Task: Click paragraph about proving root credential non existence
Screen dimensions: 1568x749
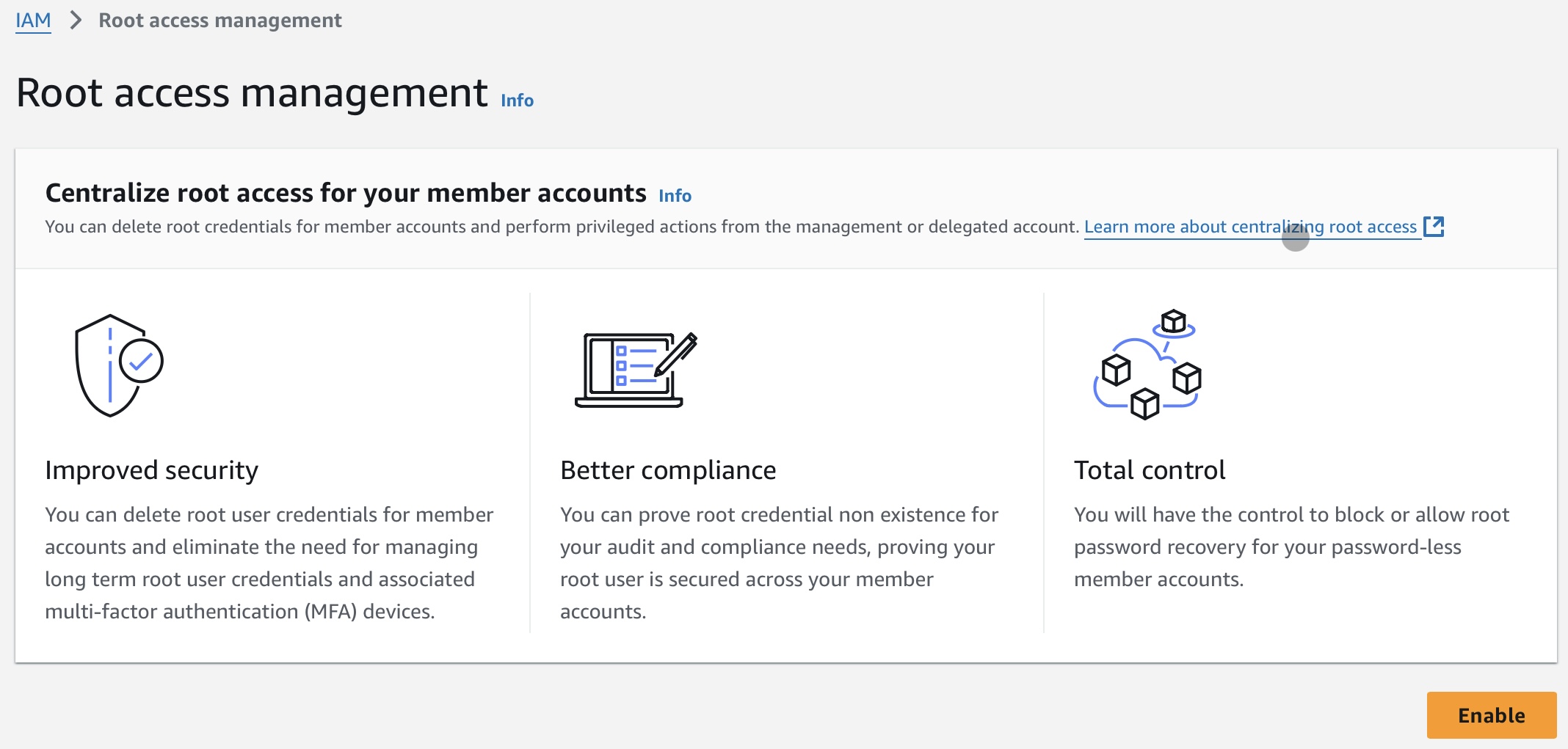Action: coord(779,563)
